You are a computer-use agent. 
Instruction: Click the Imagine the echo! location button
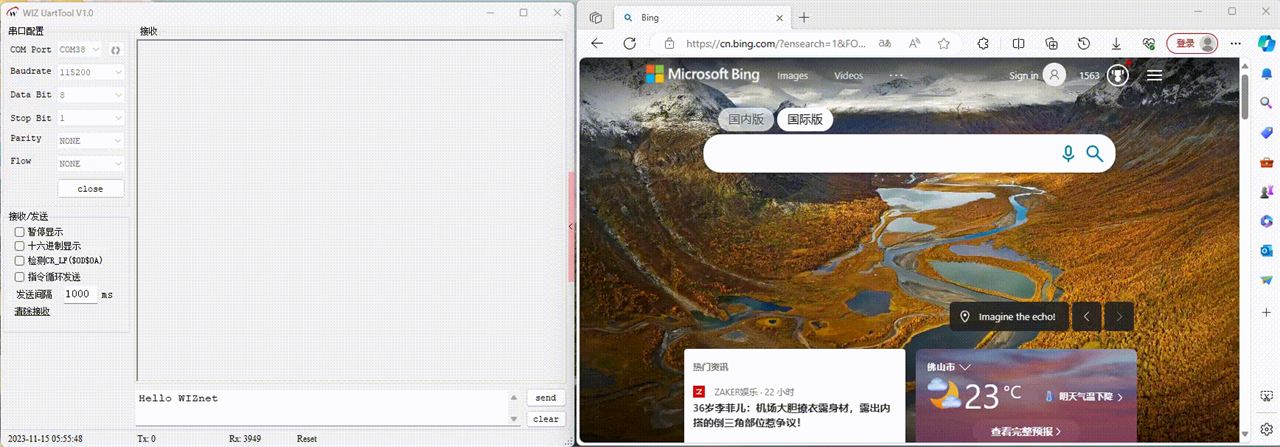[x=1008, y=317]
